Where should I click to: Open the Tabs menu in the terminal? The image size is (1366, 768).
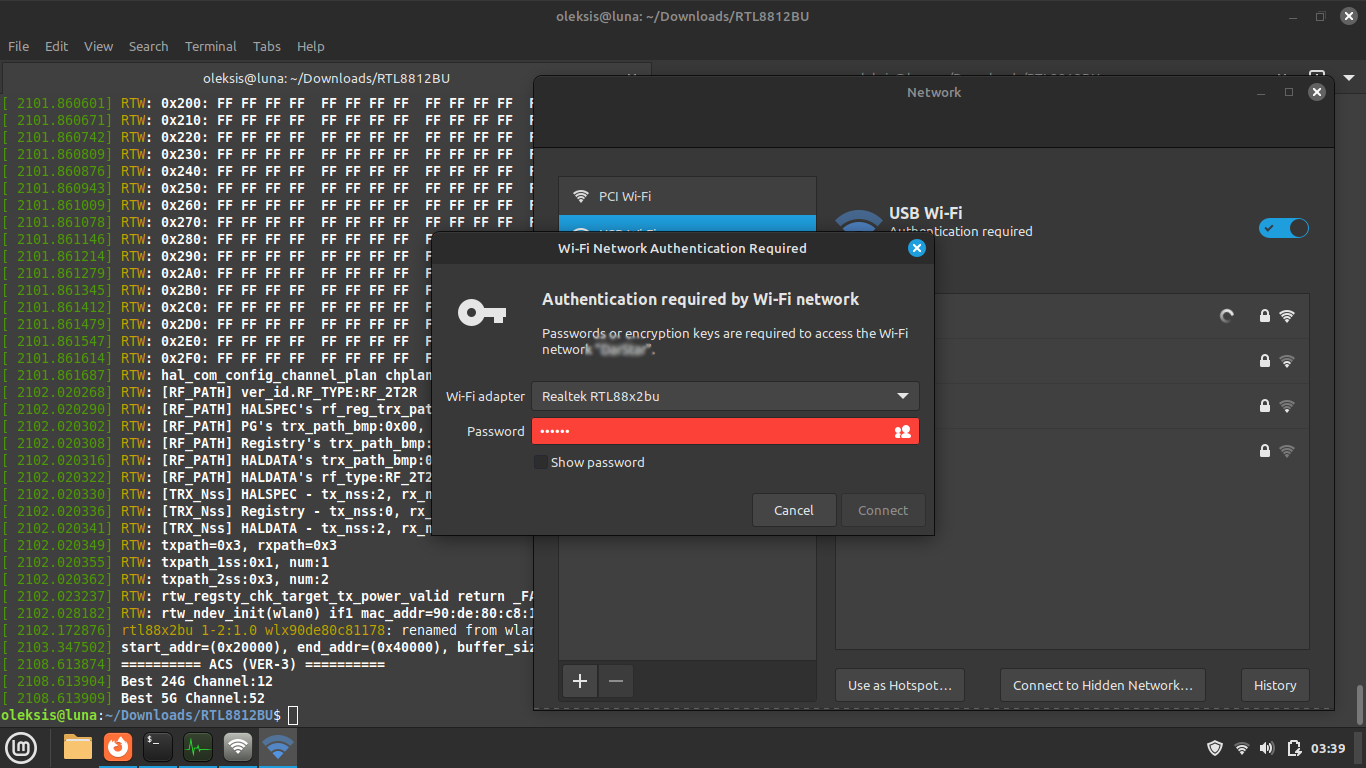coord(267,46)
